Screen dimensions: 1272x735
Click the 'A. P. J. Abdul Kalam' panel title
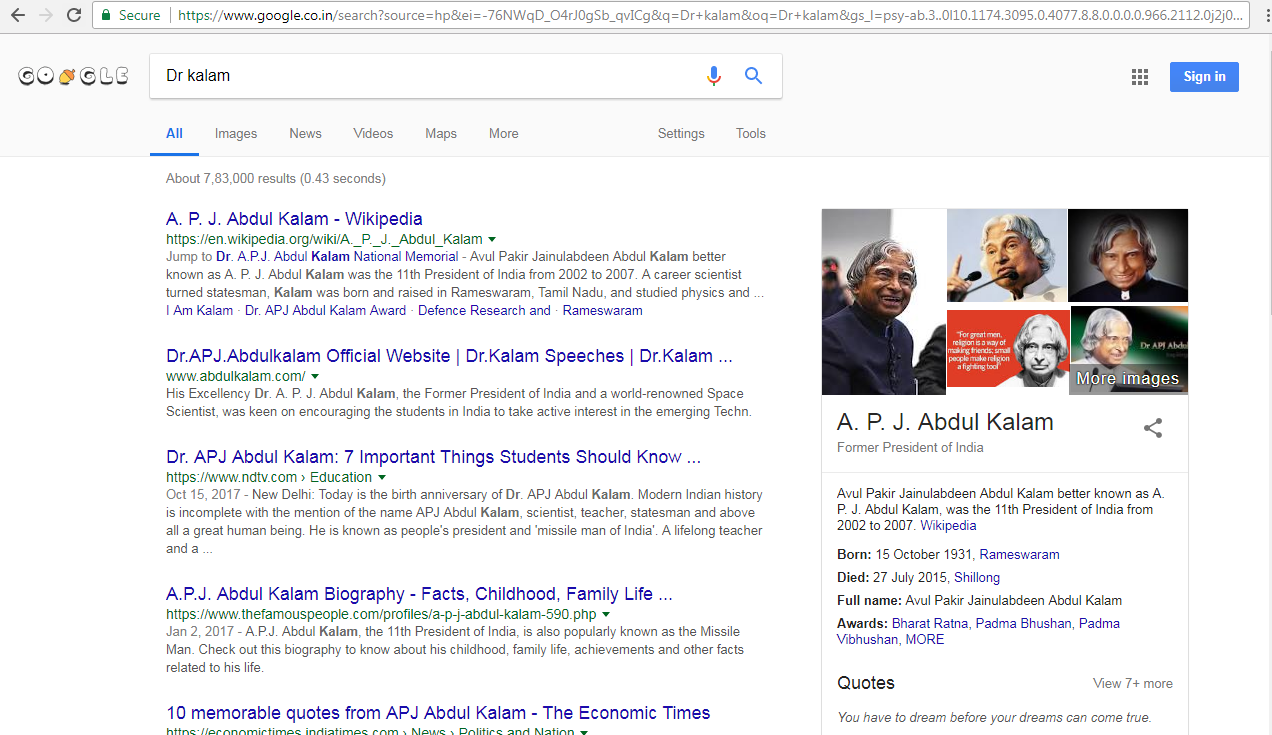tap(945, 422)
